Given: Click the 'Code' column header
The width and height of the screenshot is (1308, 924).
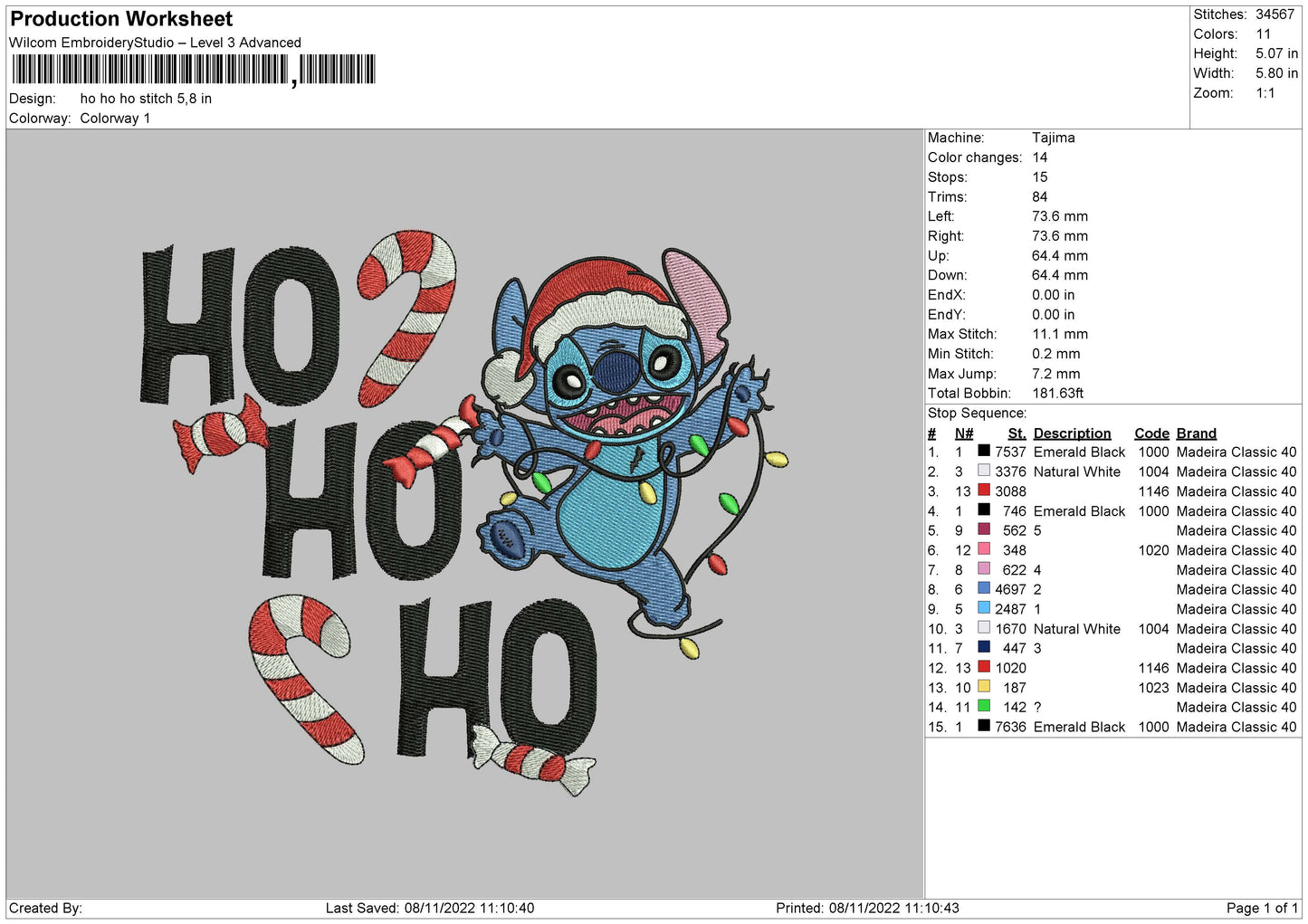Looking at the screenshot, I should pyautogui.click(x=1151, y=433).
